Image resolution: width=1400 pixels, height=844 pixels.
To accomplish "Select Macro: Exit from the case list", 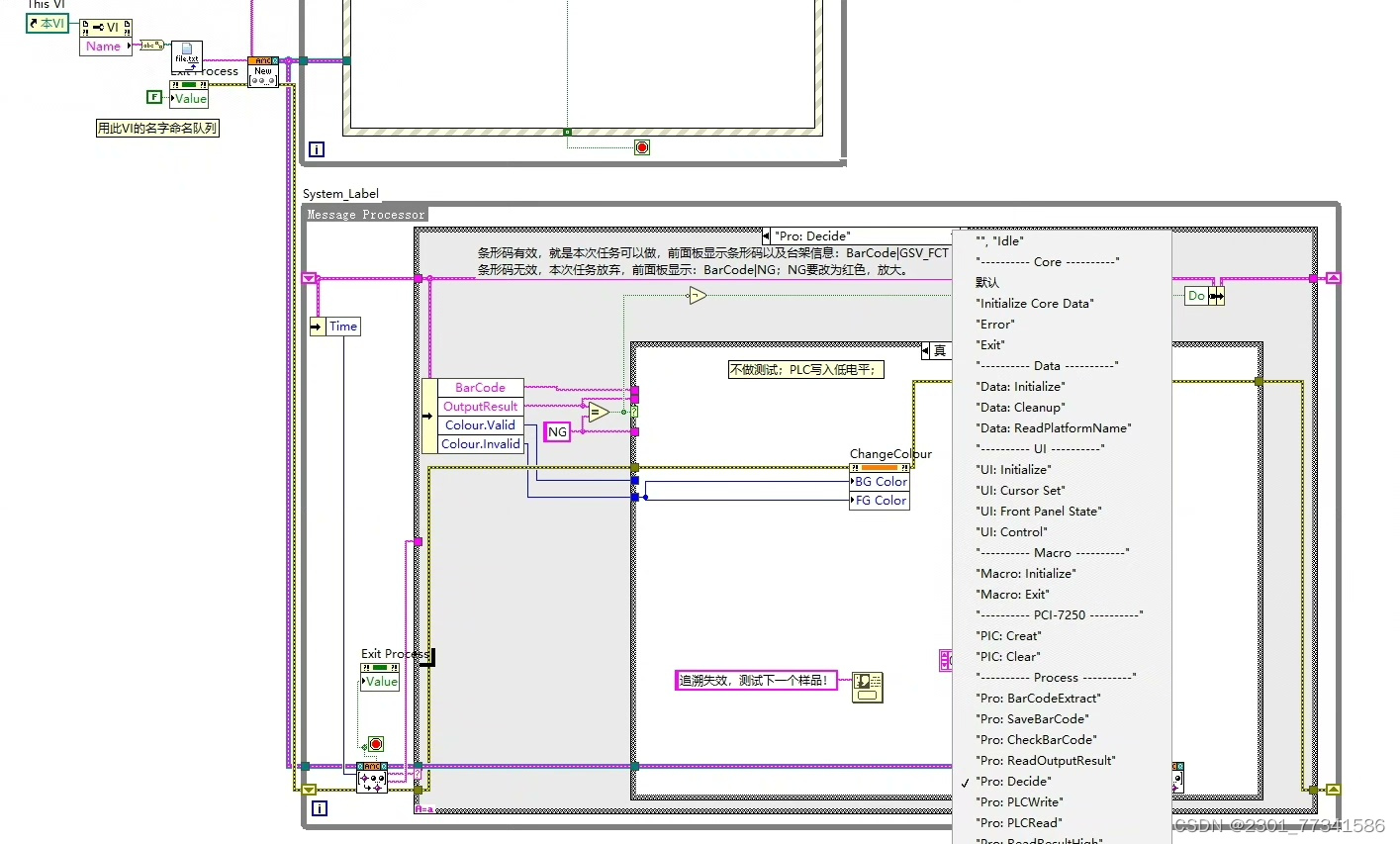I will (x=1012, y=594).
